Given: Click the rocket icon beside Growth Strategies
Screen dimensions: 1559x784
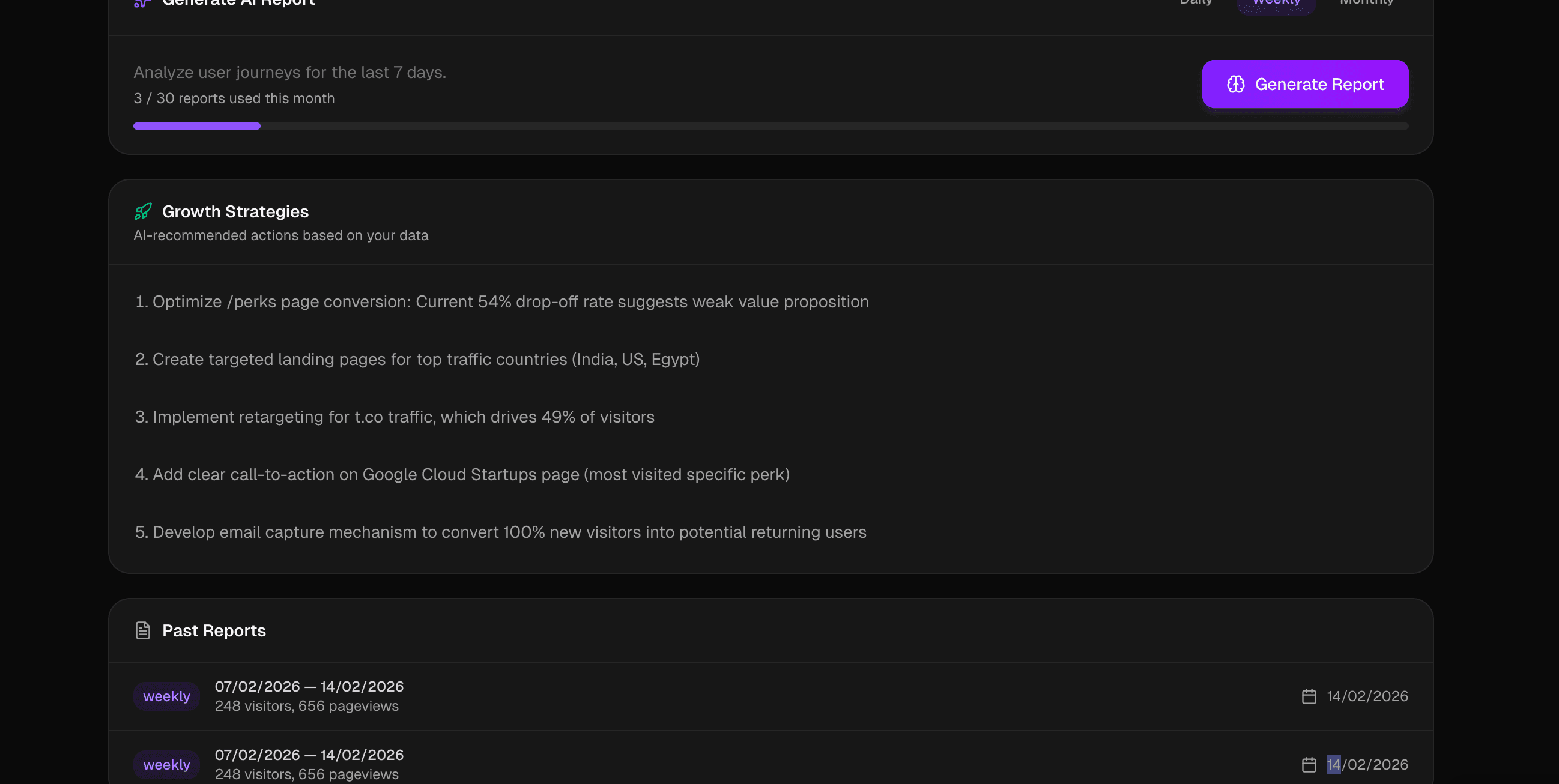Looking at the screenshot, I should coord(143,211).
